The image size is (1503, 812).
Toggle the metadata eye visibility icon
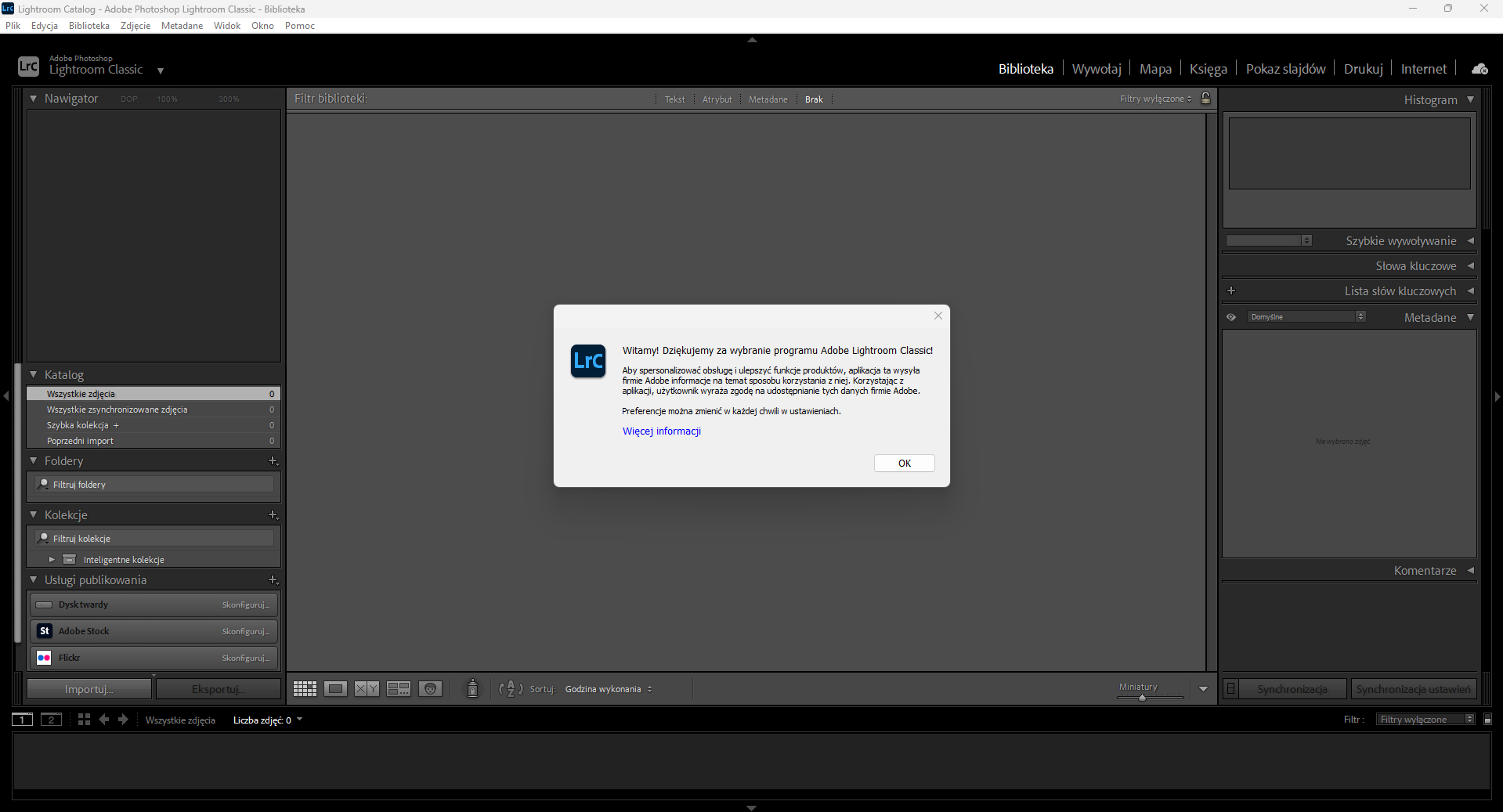(1231, 317)
